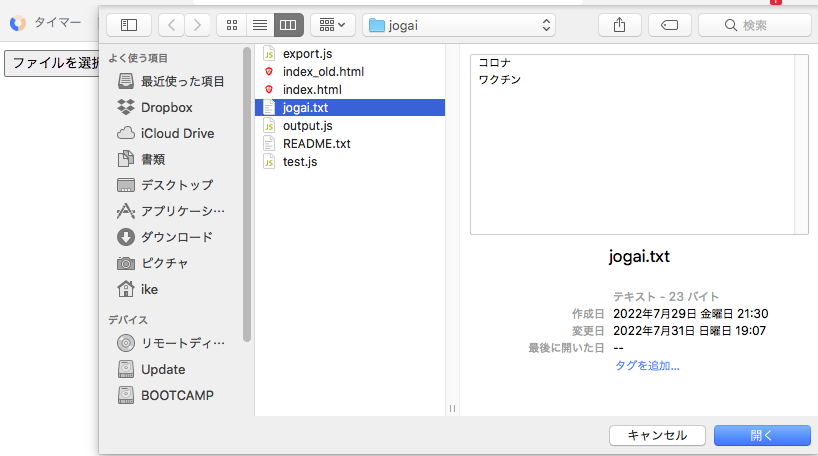Click the デスクトップ desktop icon
This screenshot has width=818, height=456.
[x=126, y=185]
